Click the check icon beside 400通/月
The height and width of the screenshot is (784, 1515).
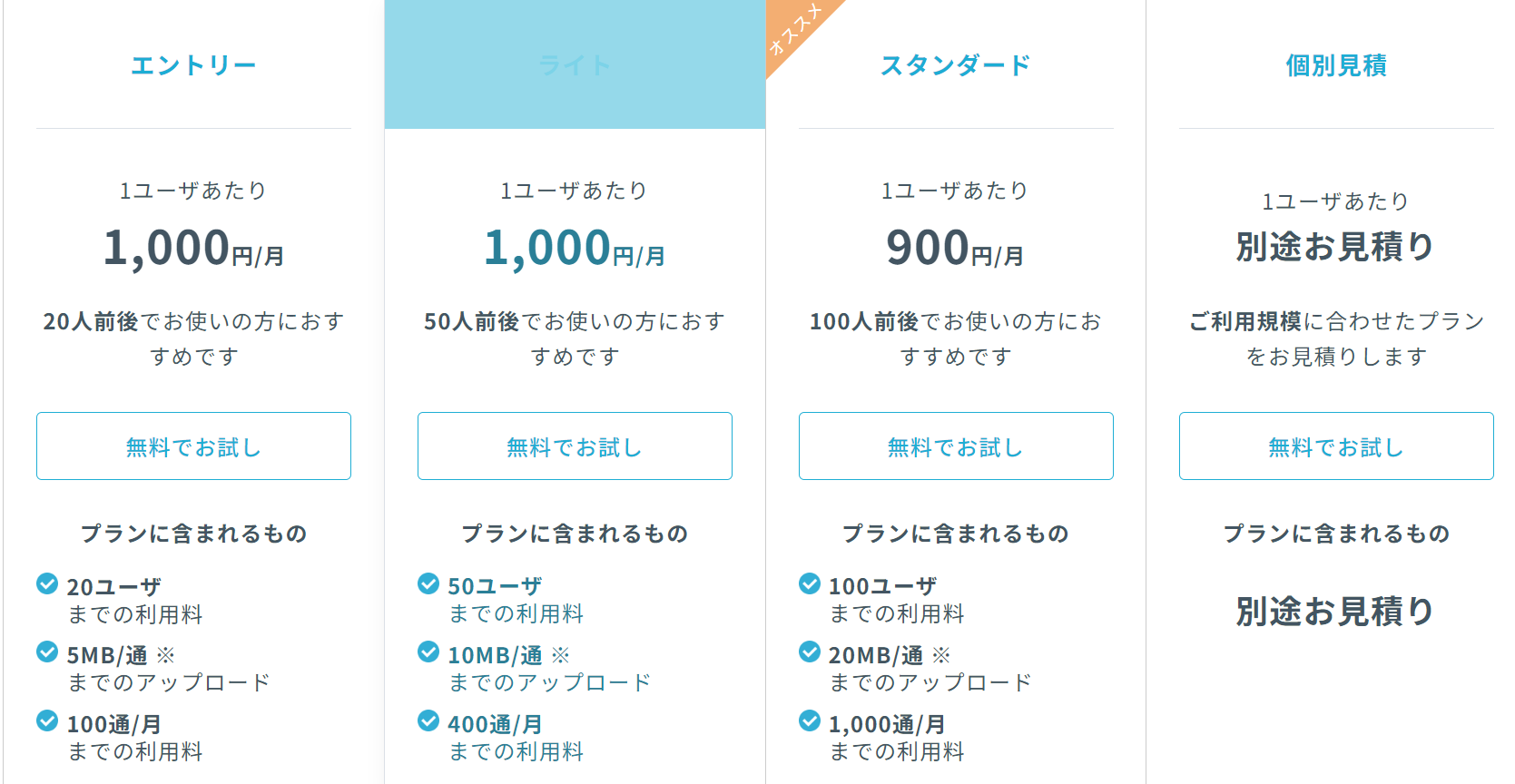(428, 720)
